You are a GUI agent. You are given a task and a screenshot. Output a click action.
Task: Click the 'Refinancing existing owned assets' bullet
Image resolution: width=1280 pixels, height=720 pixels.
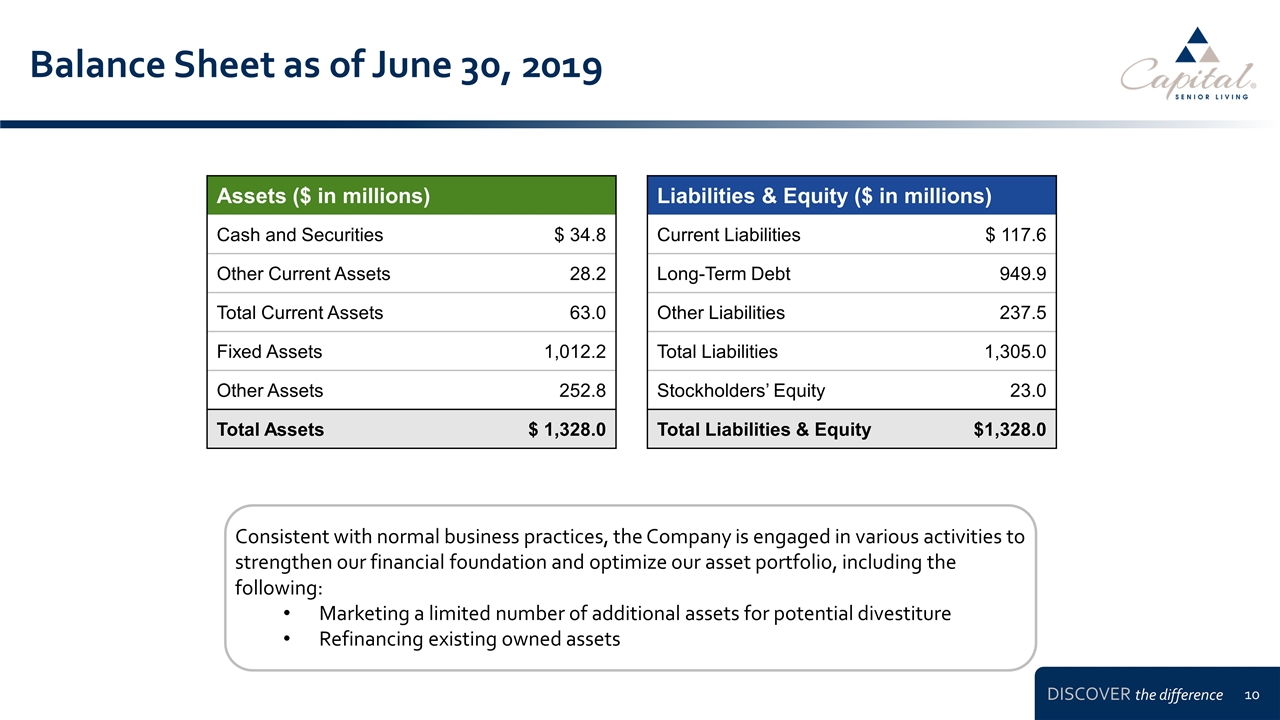(469, 639)
